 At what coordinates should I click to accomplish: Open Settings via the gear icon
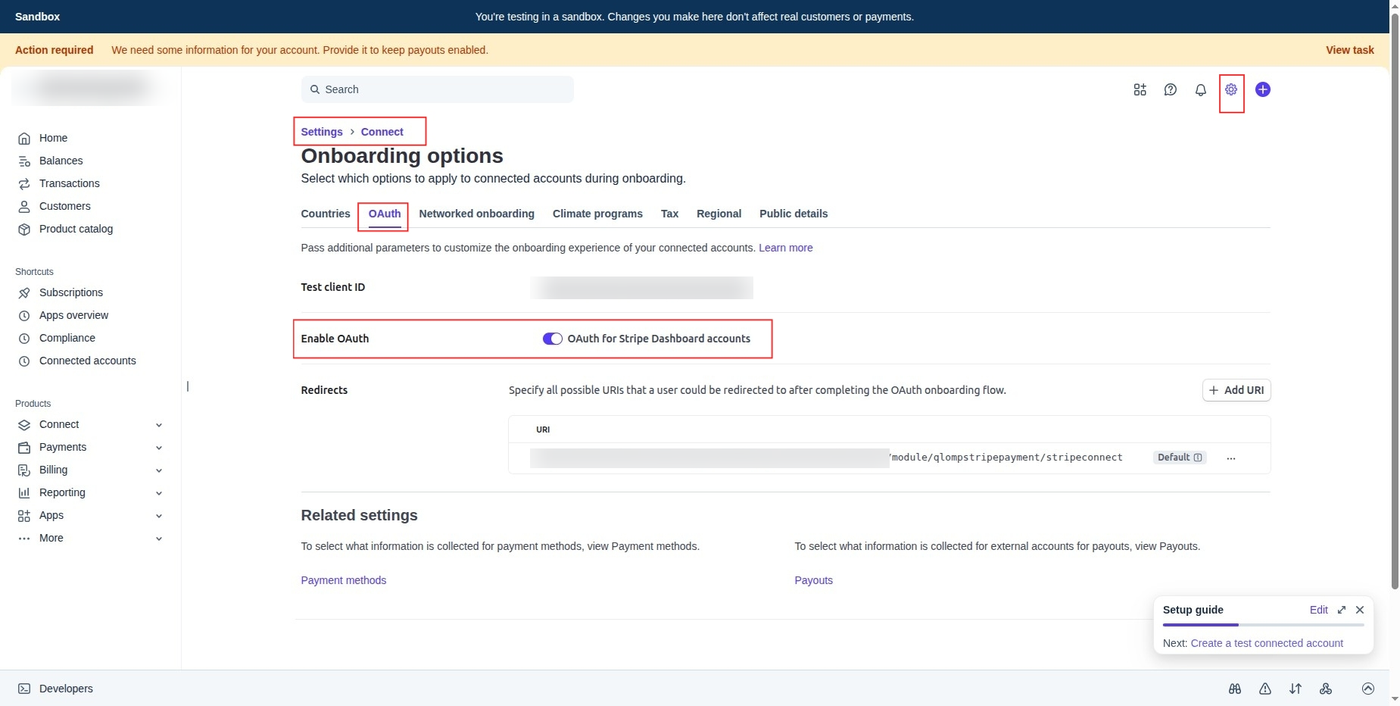(x=1231, y=90)
